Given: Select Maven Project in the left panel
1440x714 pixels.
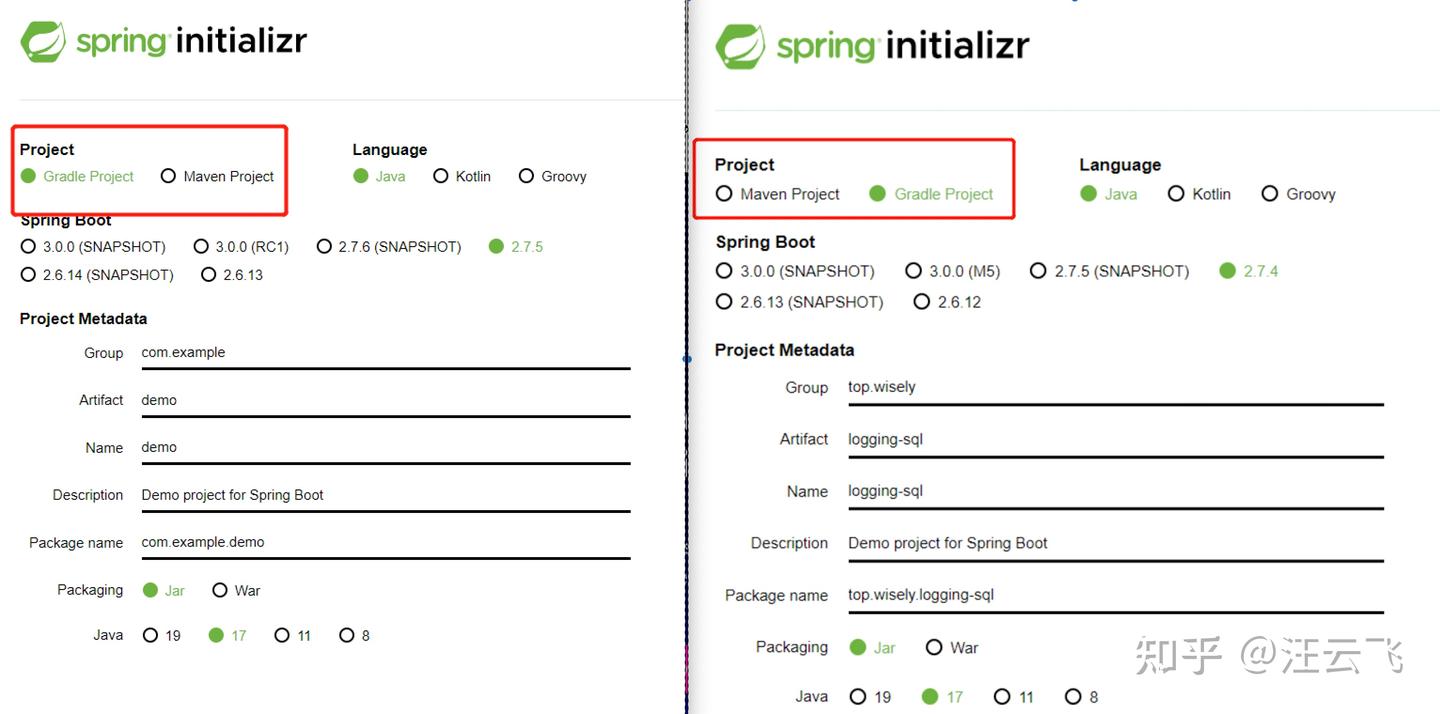Looking at the screenshot, I should click(x=168, y=176).
